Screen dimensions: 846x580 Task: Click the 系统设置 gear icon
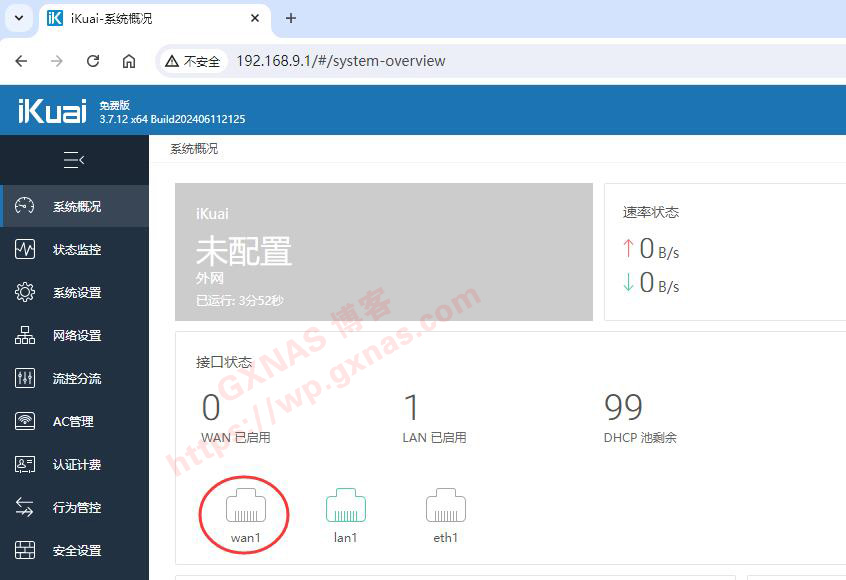click(25, 293)
